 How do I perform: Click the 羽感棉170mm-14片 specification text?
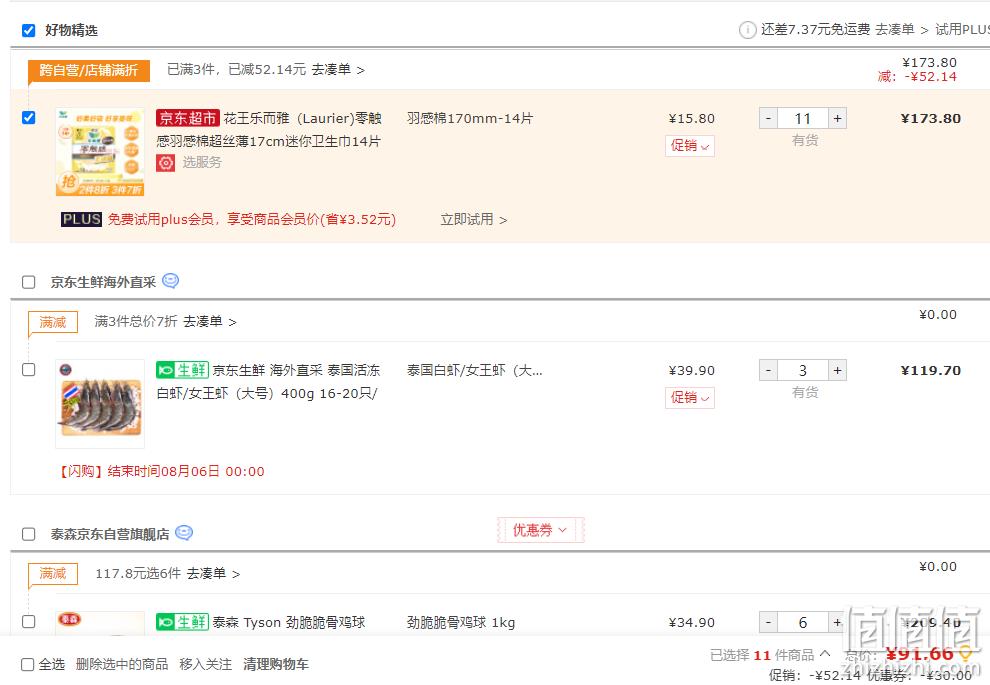coord(470,118)
